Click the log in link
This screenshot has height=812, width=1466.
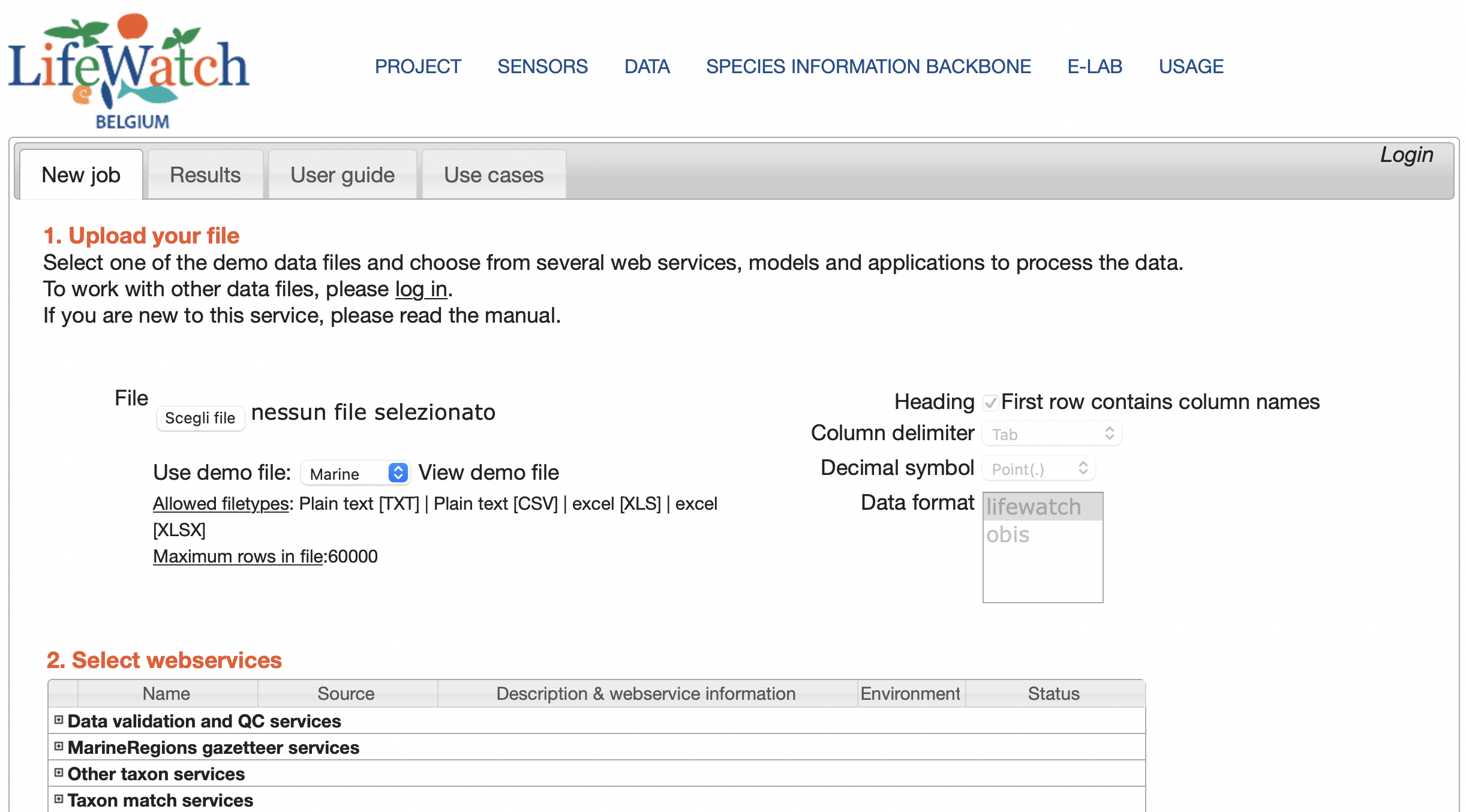click(x=421, y=289)
